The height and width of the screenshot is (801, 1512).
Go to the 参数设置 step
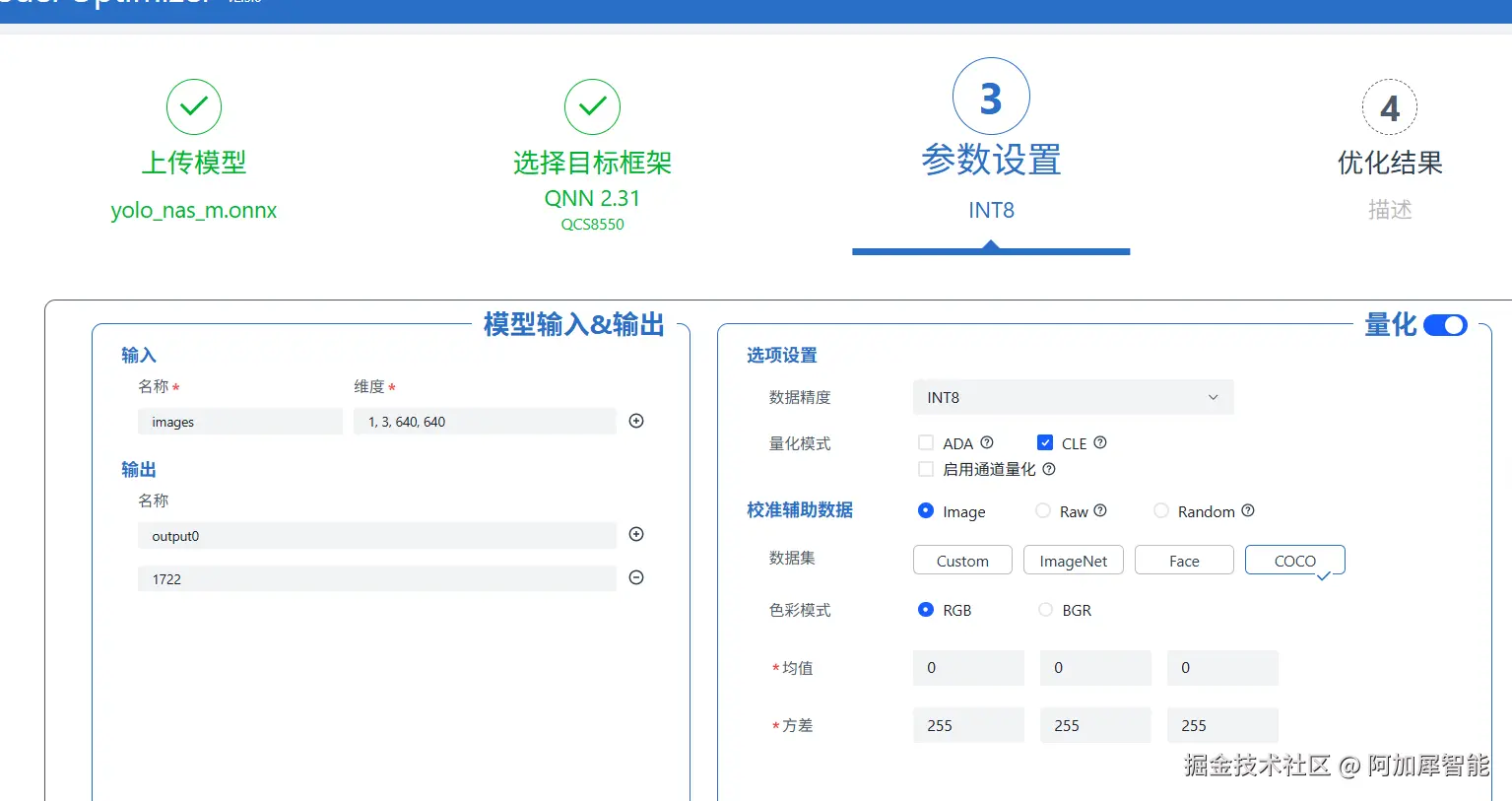coord(991,160)
